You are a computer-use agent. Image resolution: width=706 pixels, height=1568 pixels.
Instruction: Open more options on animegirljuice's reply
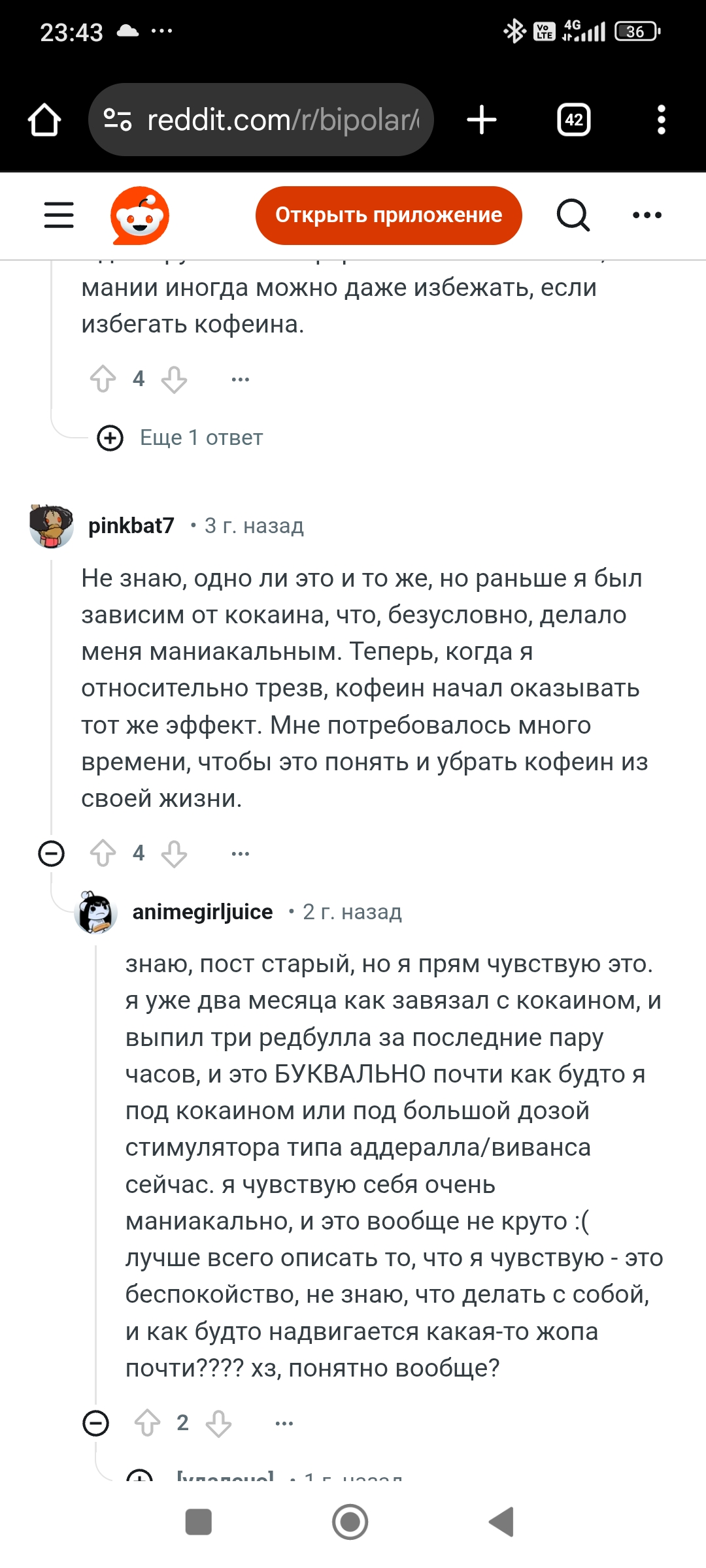pyautogui.click(x=284, y=1423)
